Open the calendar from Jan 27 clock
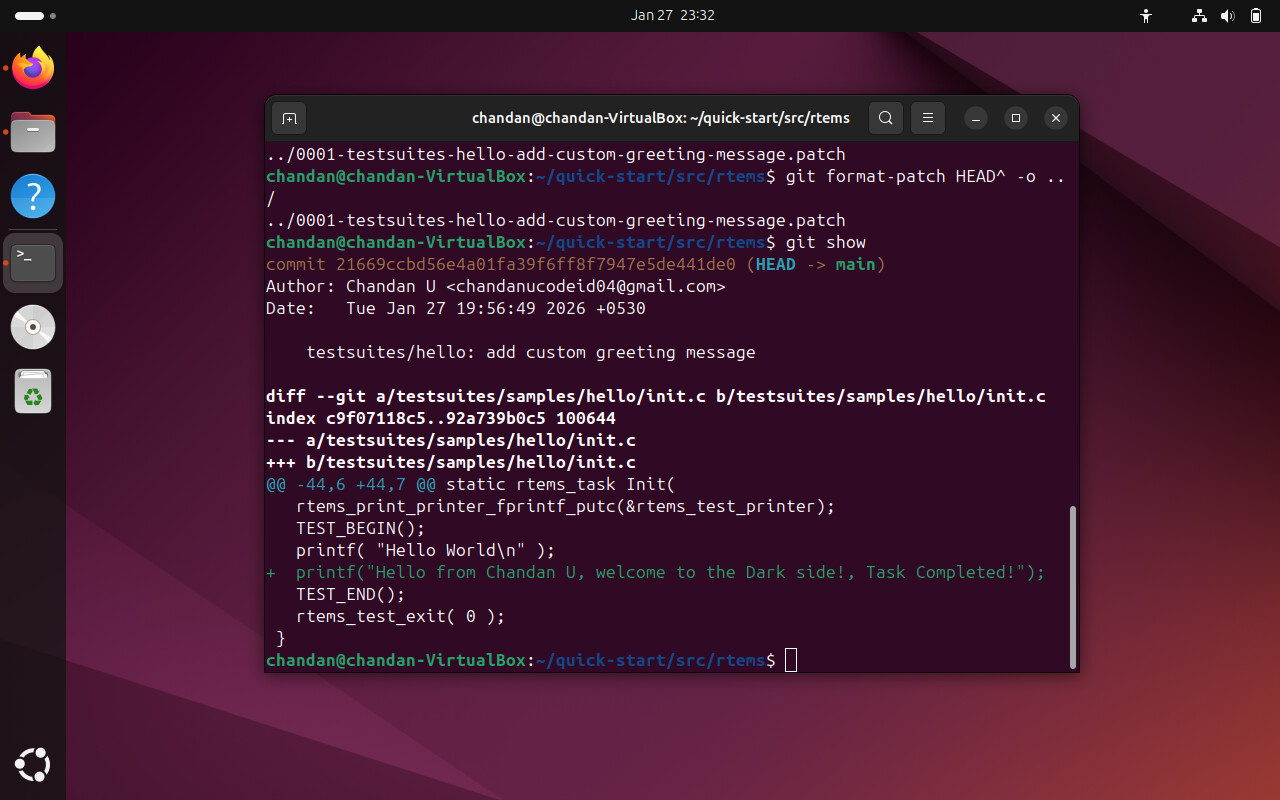 coord(672,16)
